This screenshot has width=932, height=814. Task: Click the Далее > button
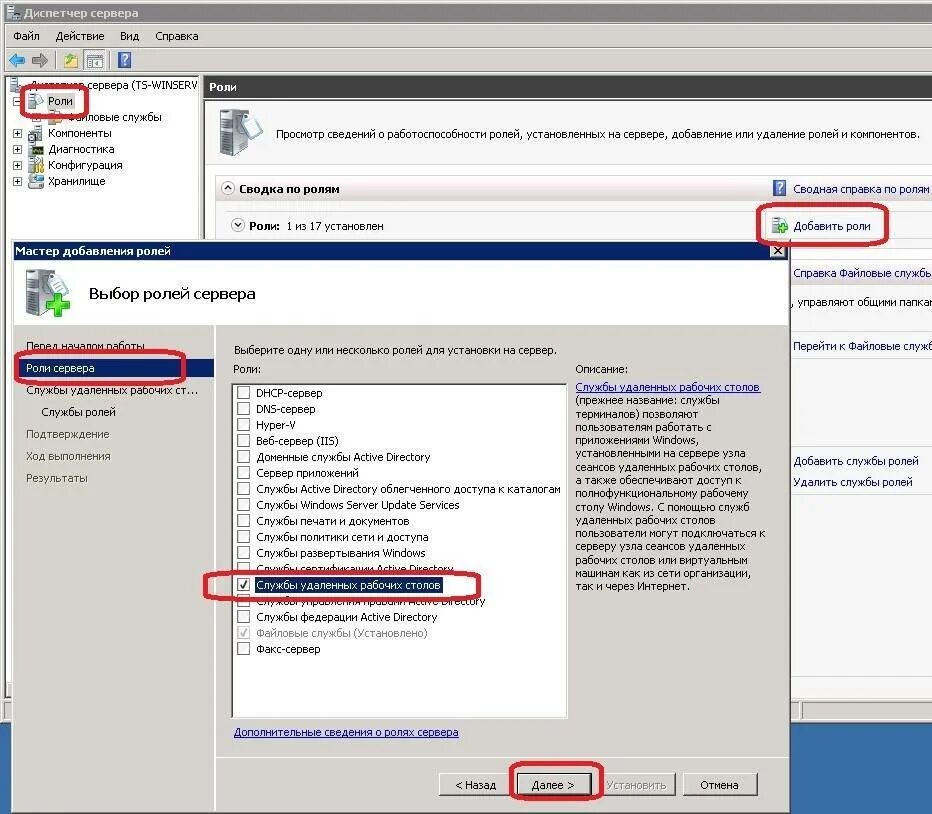pyautogui.click(x=553, y=785)
